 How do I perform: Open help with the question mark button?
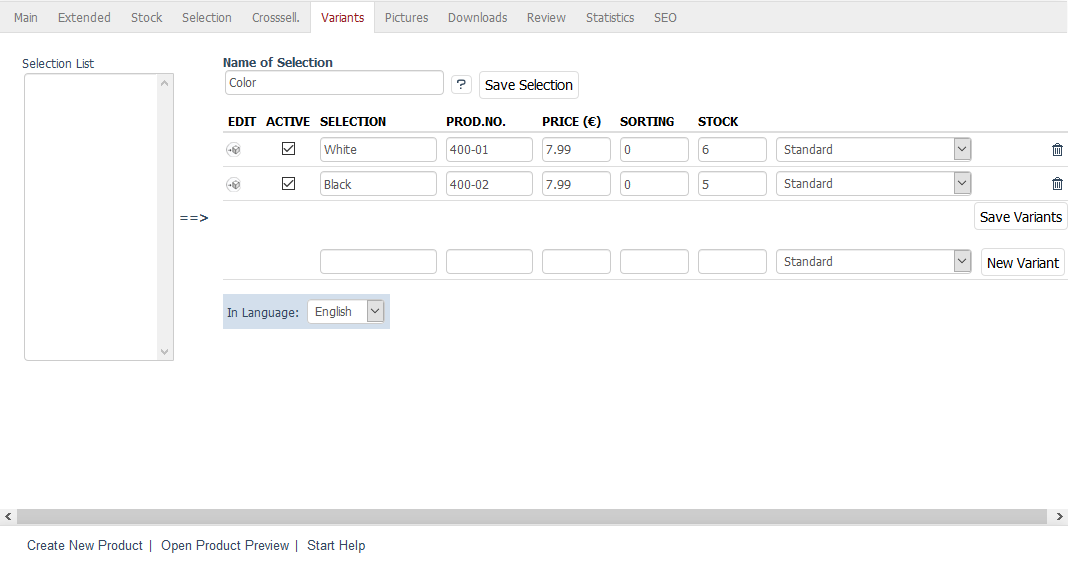point(461,84)
